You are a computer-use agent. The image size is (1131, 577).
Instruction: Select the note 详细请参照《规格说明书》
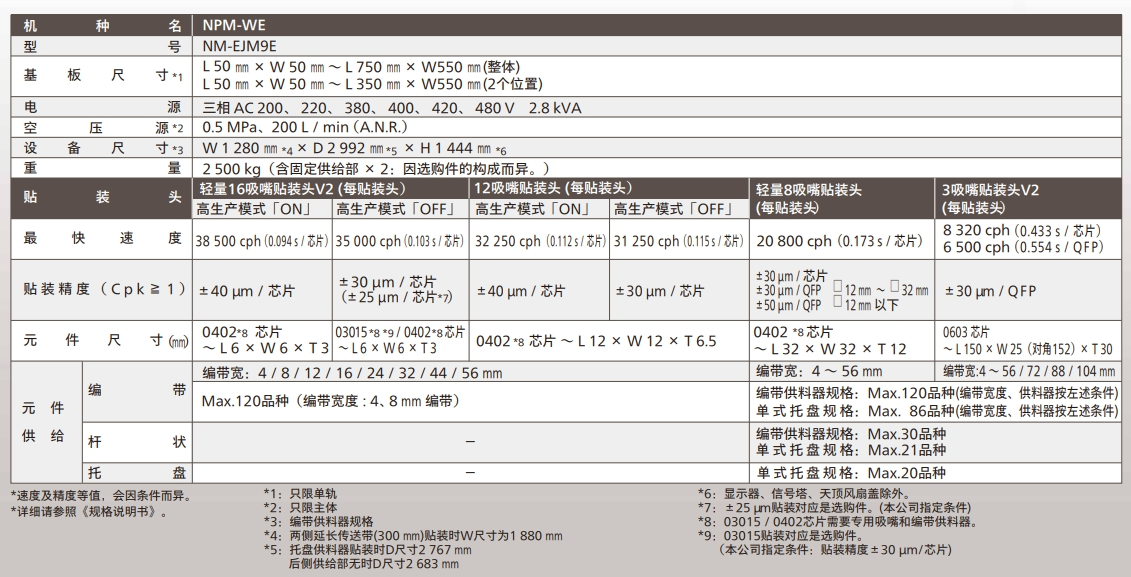92,512
